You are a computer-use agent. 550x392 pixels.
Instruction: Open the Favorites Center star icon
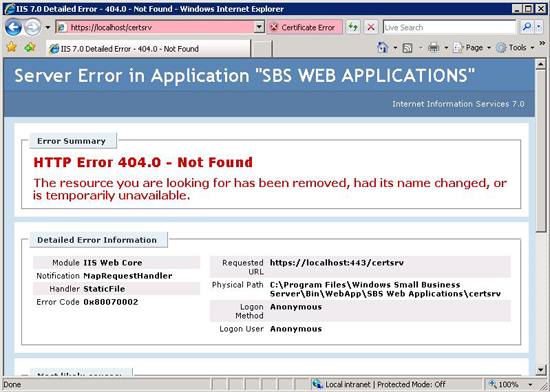coord(12,47)
